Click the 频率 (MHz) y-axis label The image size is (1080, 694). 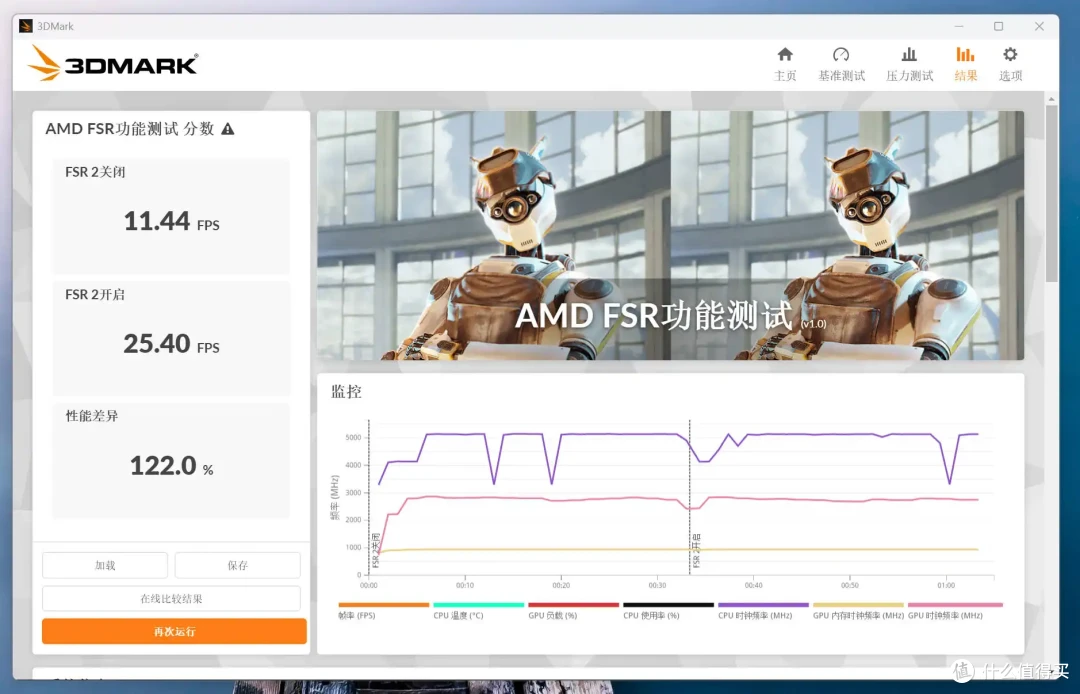[x=335, y=496]
